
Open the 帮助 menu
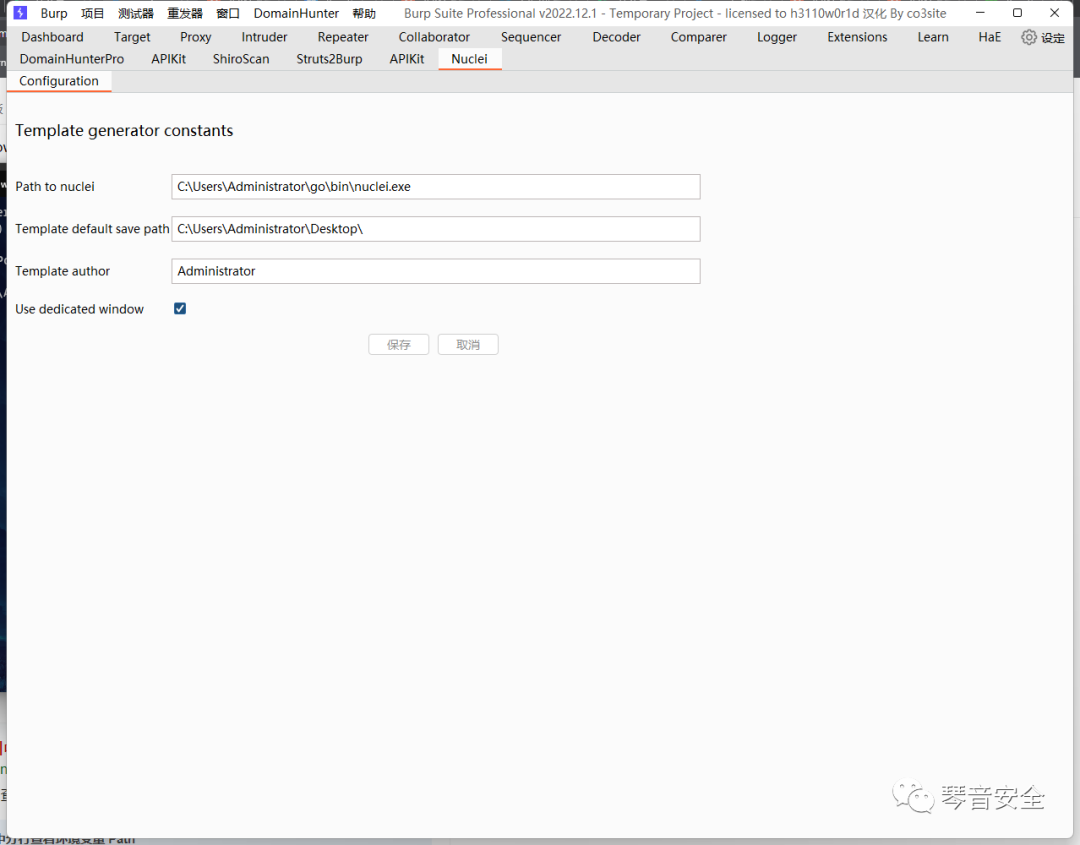[364, 13]
